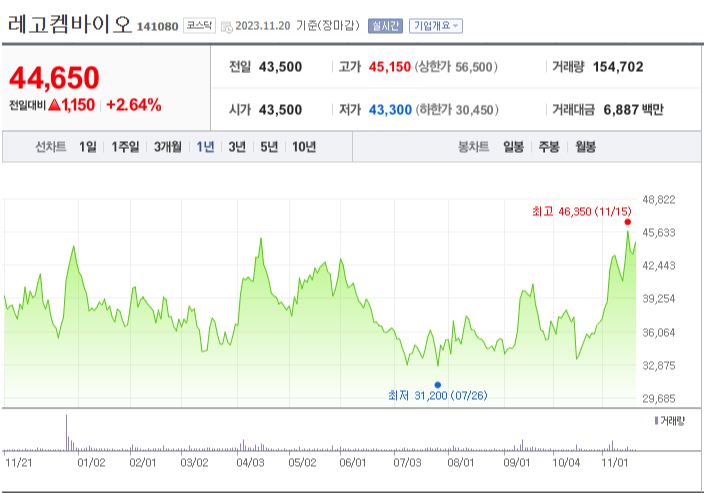The width and height of the screenshot is (704, 493).
Task: Click the 고가 value 45,150
Action: tap(390, 67)
